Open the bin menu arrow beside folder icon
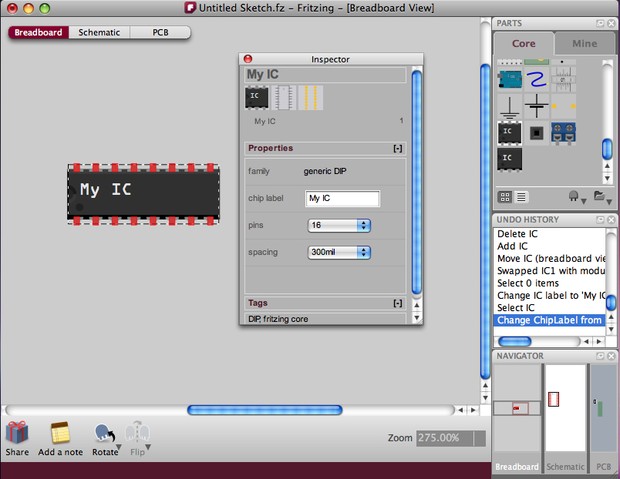 click(609, 202)
